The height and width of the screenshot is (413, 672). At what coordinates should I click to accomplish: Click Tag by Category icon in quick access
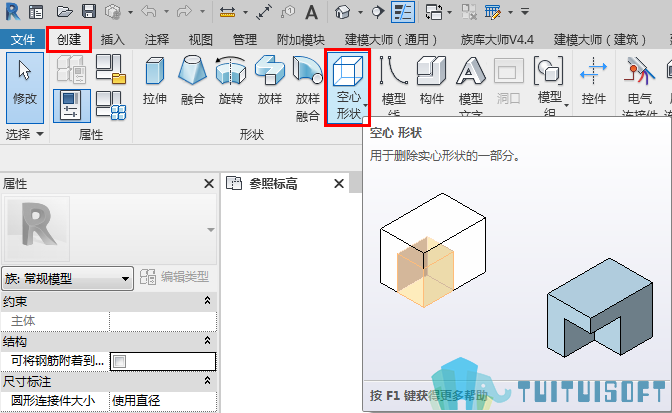(288, 12)
